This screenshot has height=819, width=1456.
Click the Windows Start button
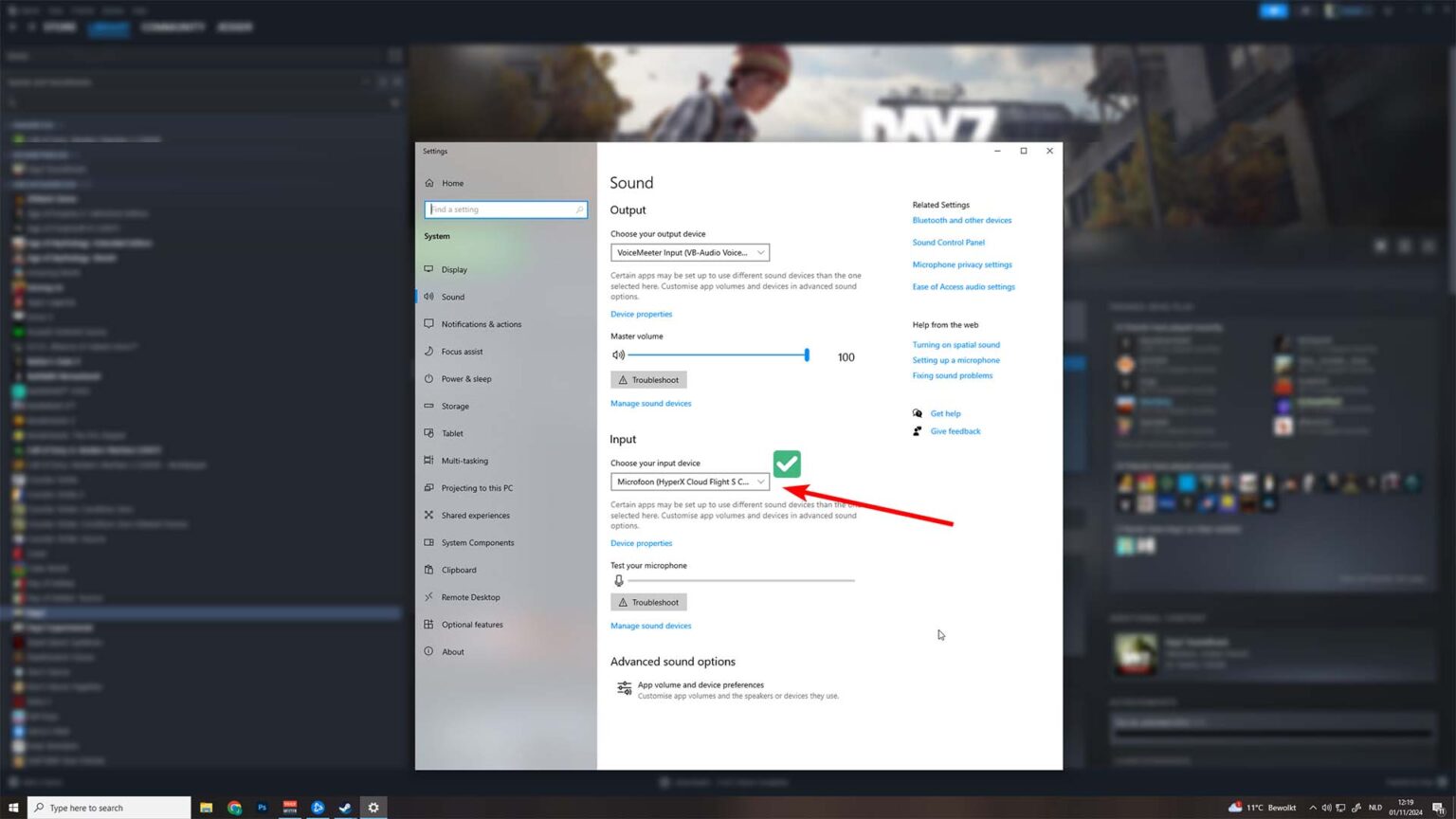pyautogui.click(x=13, y=808)
